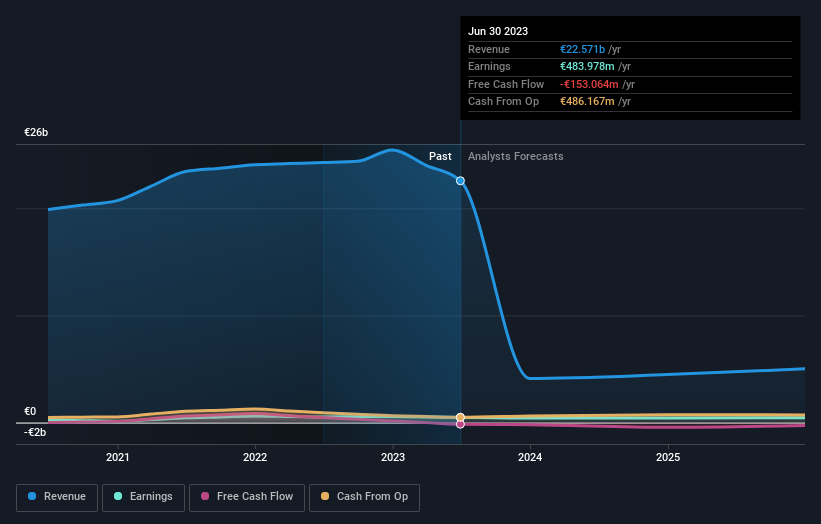821x524 pixels.
Task: Click the €483.978m earnings value
Action: coord(587,66)
